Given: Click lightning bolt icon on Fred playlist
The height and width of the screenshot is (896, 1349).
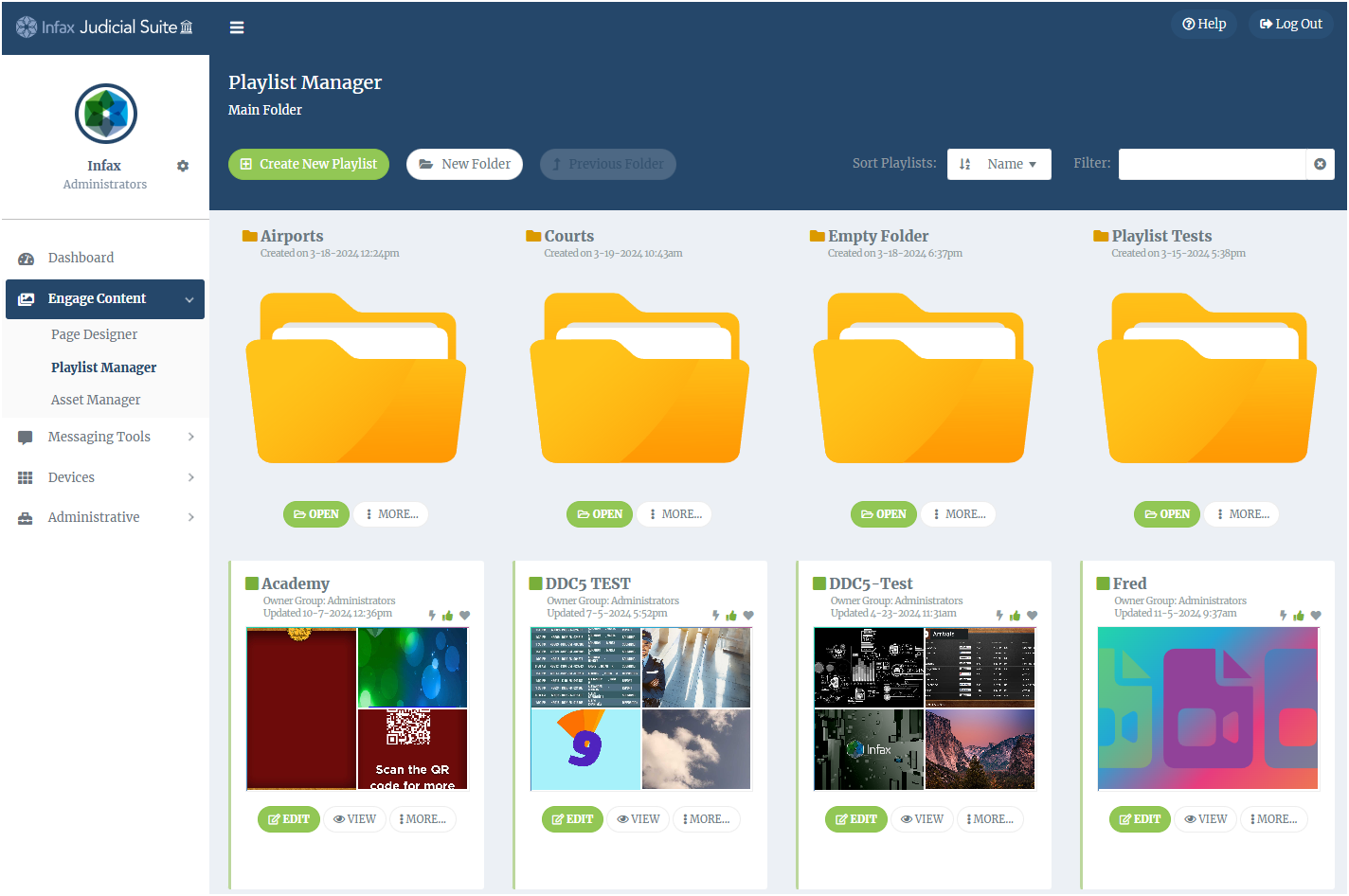Looking at the screenshot, I should [x=1283, y=616].
